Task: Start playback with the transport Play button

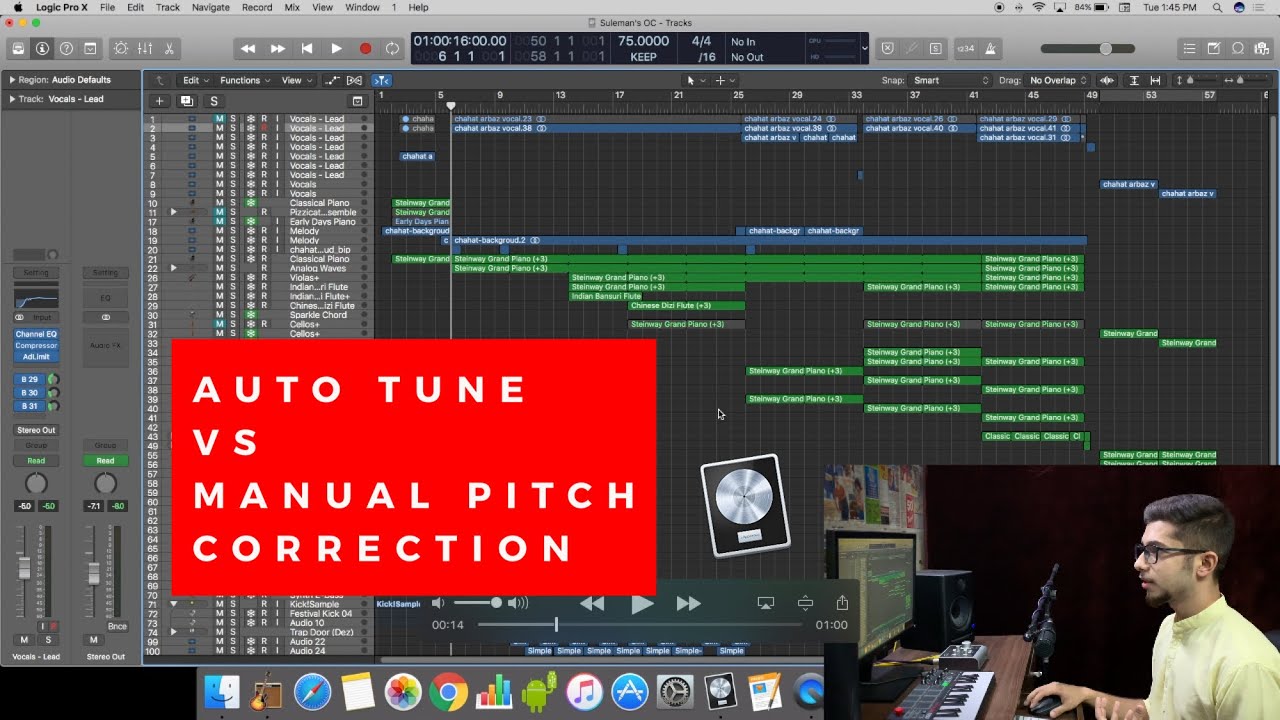Action: (x=336, y=48)
